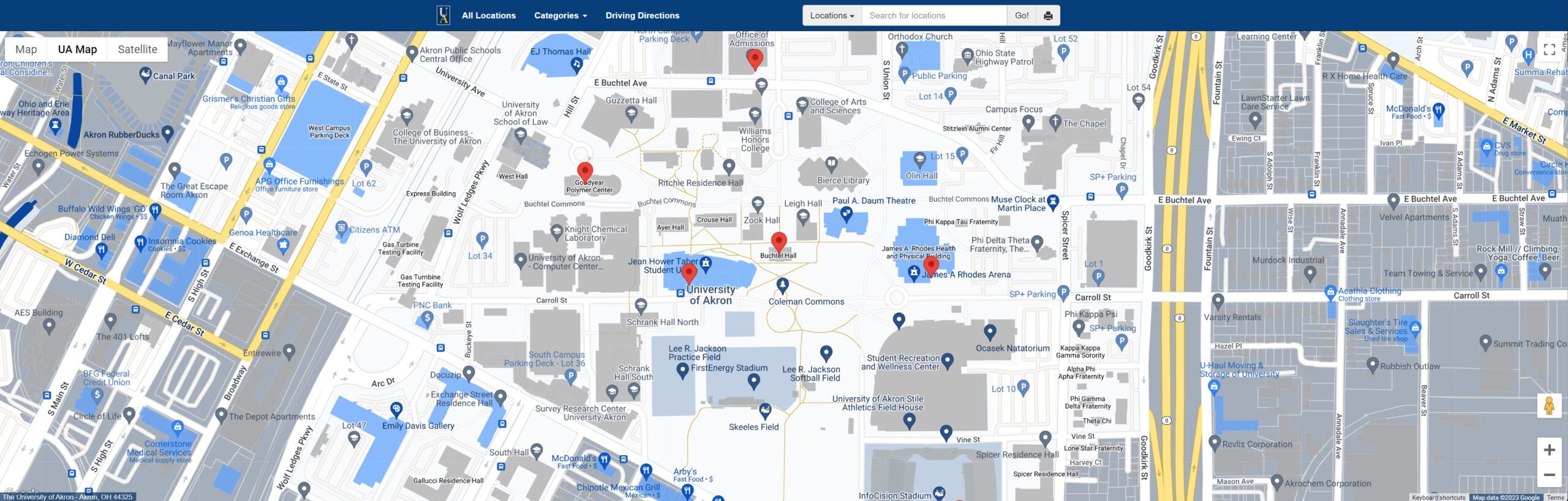Switch to the Map view tab

click(x=26, y=50)
